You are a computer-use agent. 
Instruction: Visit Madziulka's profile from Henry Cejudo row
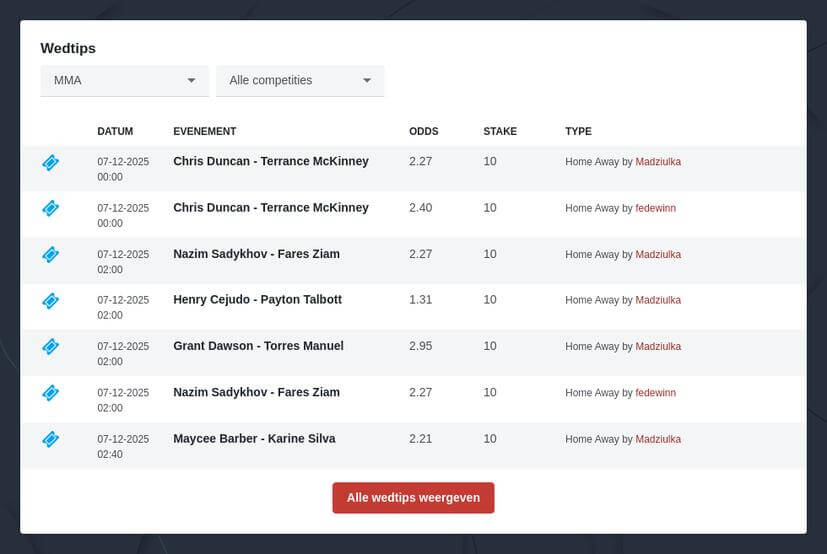click(x=657, y=300)
